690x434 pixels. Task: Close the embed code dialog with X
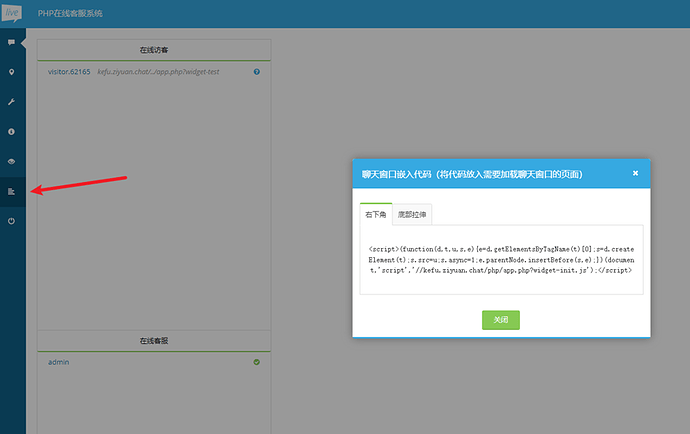tap(635, 173)
